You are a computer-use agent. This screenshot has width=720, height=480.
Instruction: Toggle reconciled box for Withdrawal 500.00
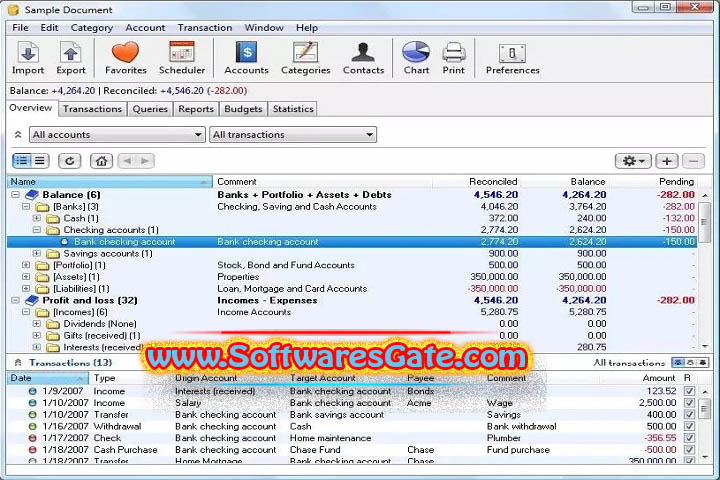pyautogui.click(x=689, y=426)
